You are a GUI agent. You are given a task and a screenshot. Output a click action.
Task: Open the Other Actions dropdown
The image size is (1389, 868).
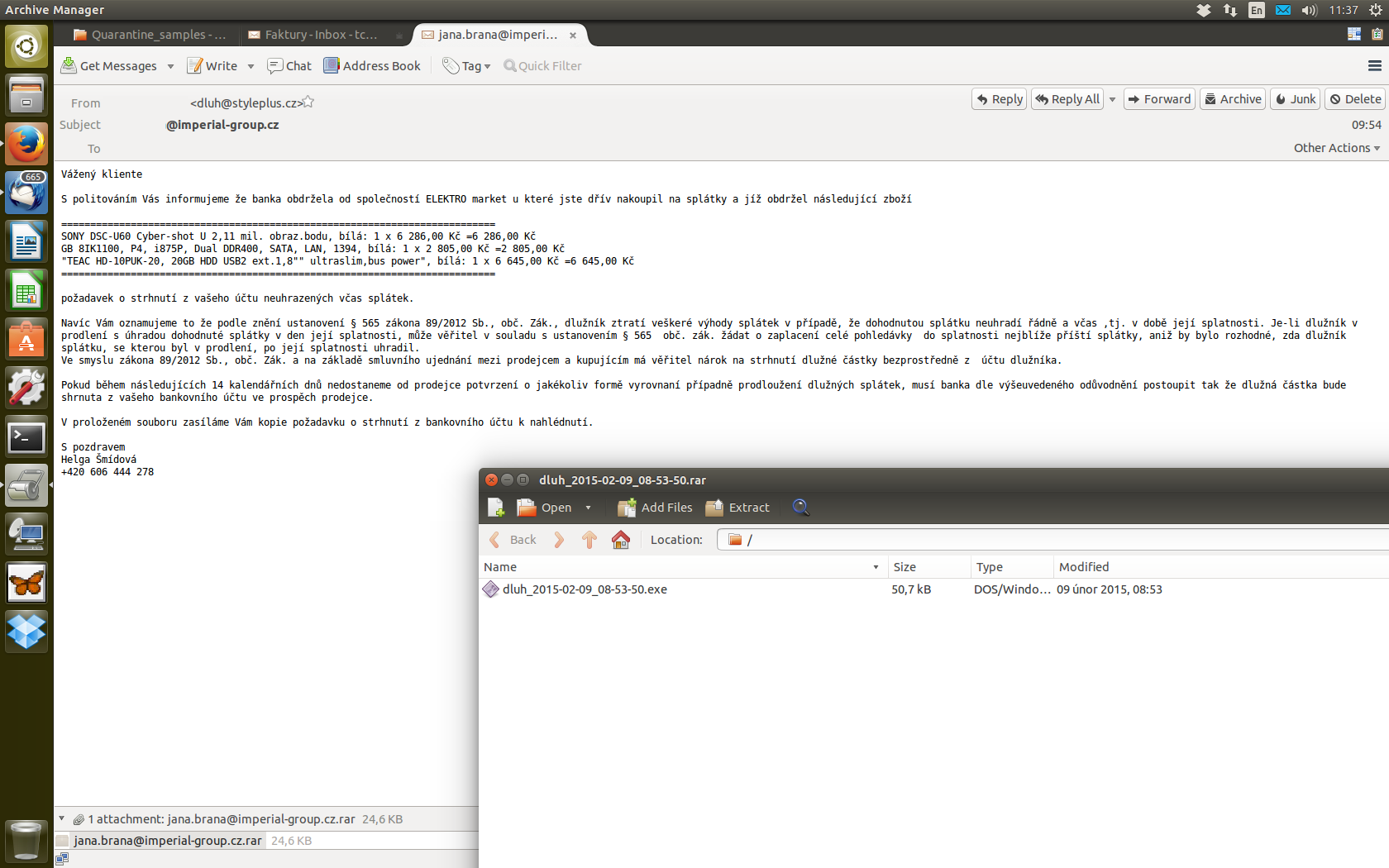pyautogui.click(x=1337, y=148)
